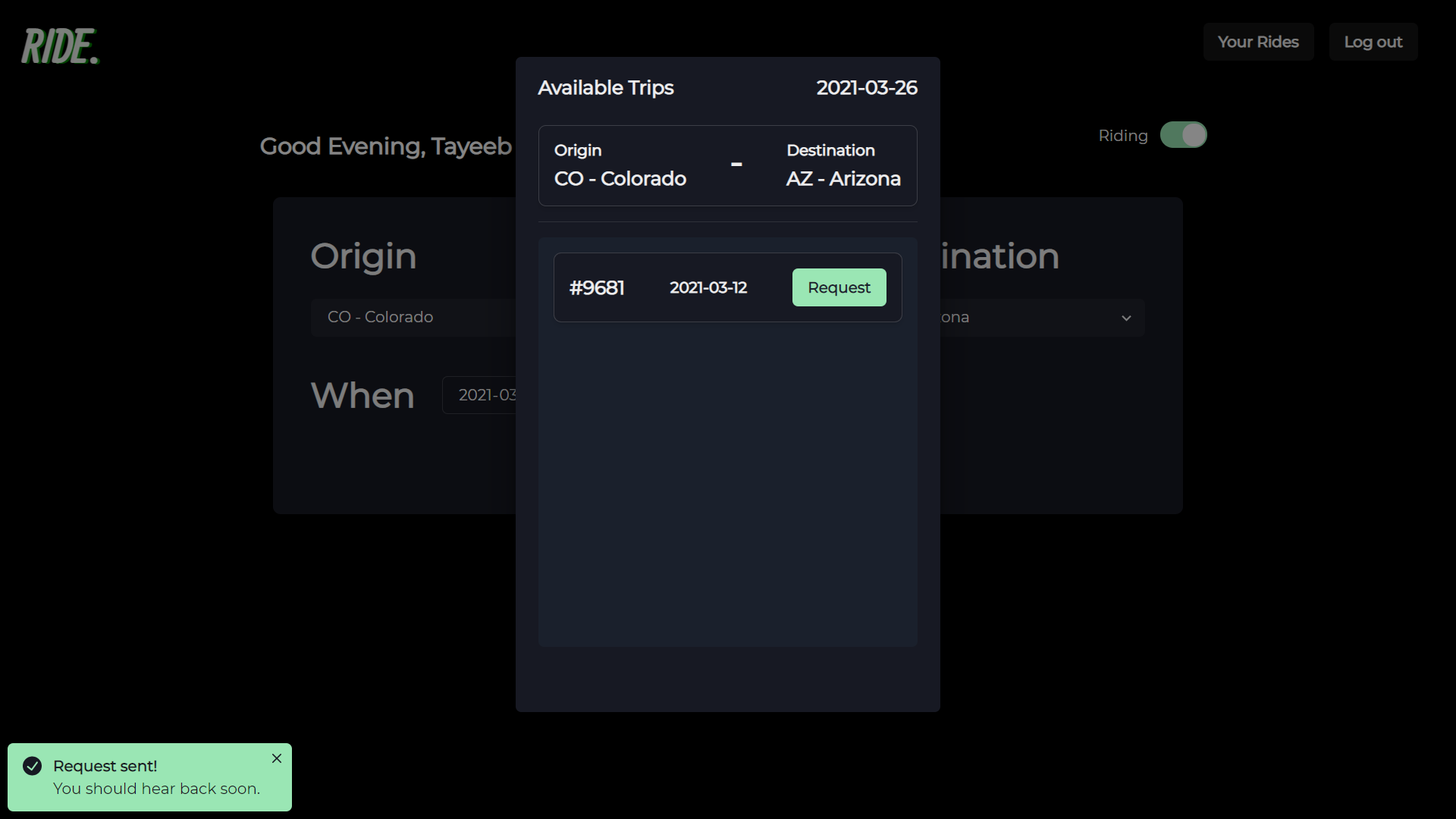Click the Riding label text
The image size is (1456, 819).
click(x=1122, y=136)
